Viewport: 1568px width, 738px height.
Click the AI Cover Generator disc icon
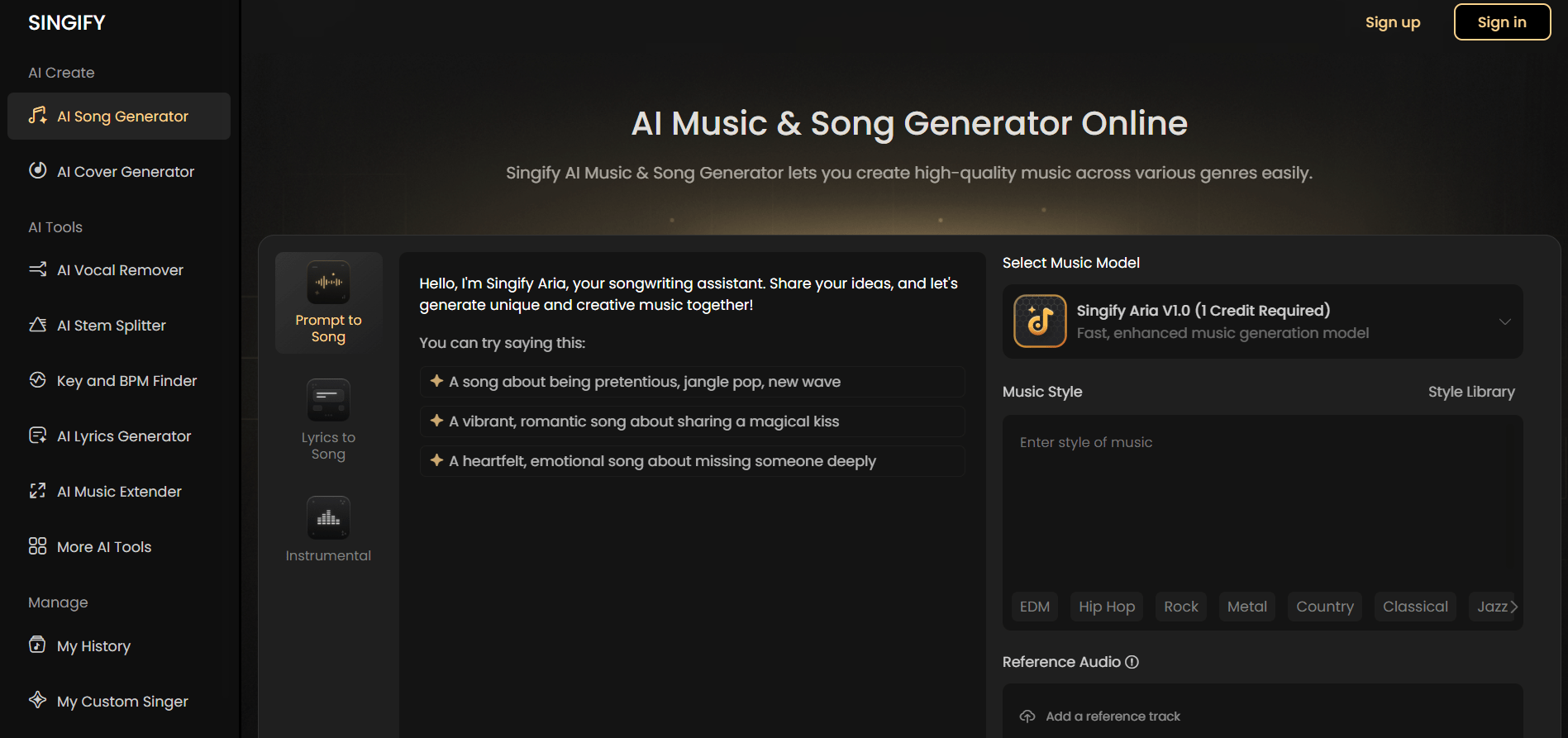[37, 170]
